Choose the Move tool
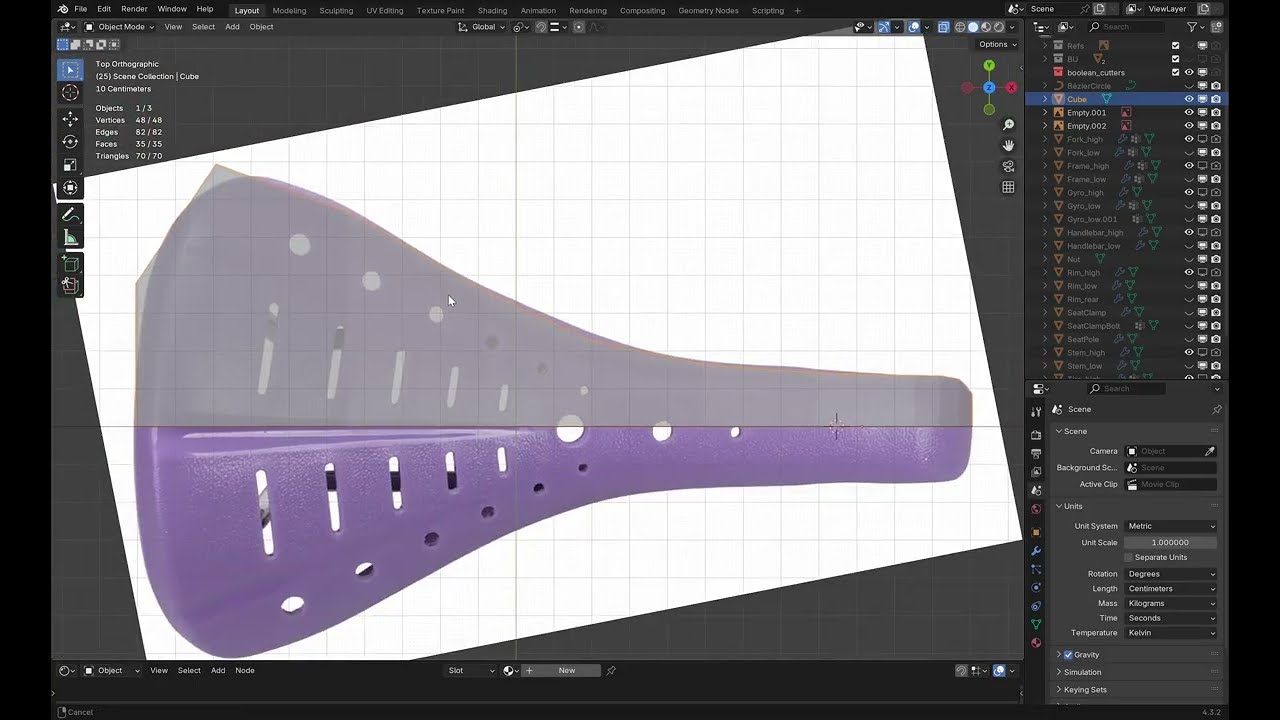This screenshot has width=1280, height=720. click(70, 119)
